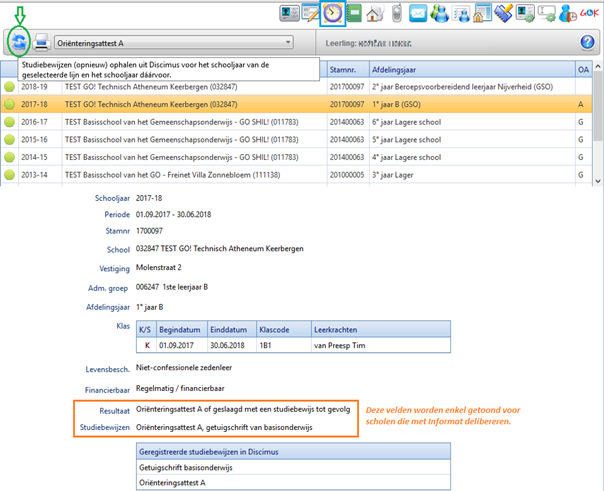Click Stamnr. 201000005 cell
The image size is (604, 491).
point(347,175)
